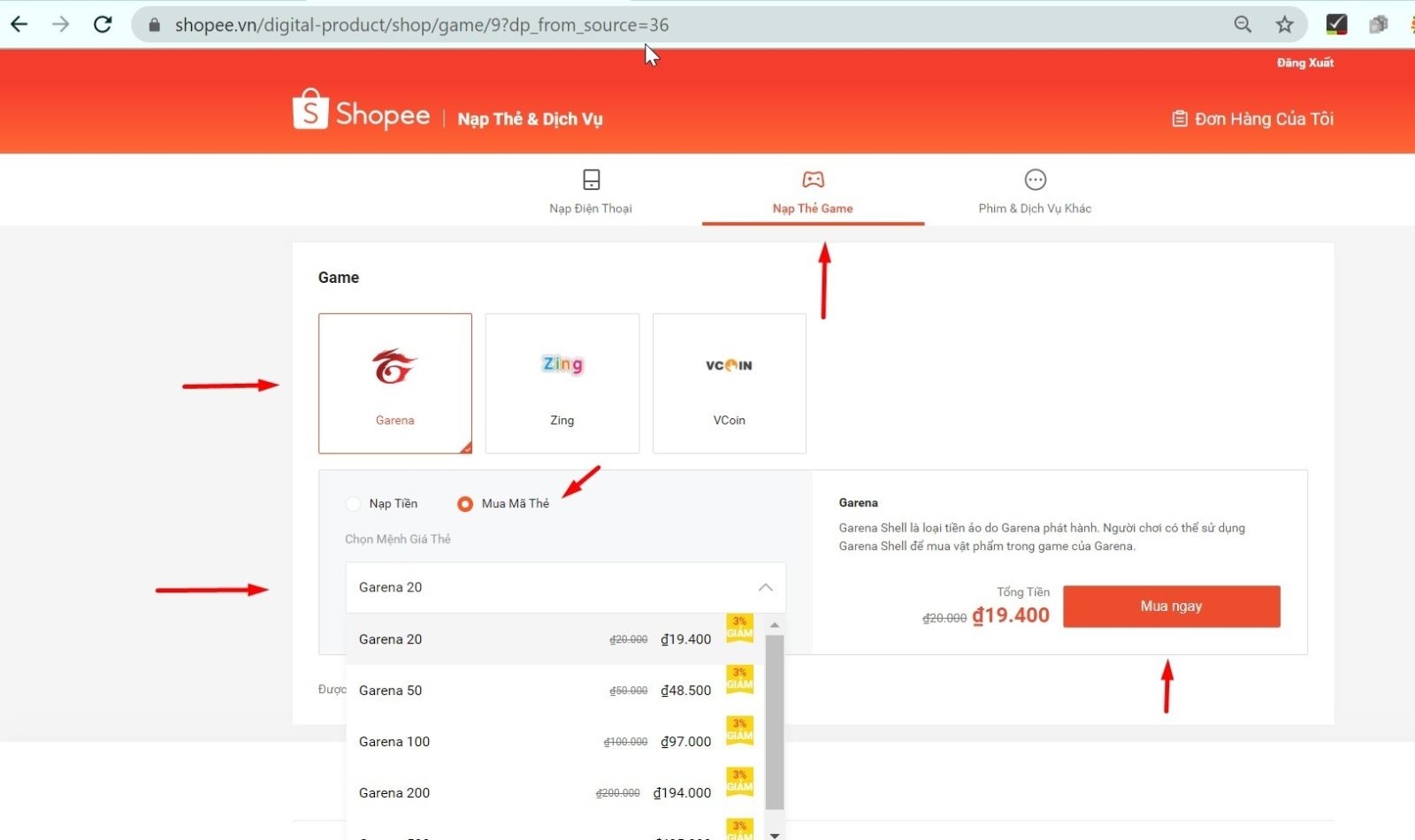Click the Đăng Xuất logout link

[x=1304, y=63]
